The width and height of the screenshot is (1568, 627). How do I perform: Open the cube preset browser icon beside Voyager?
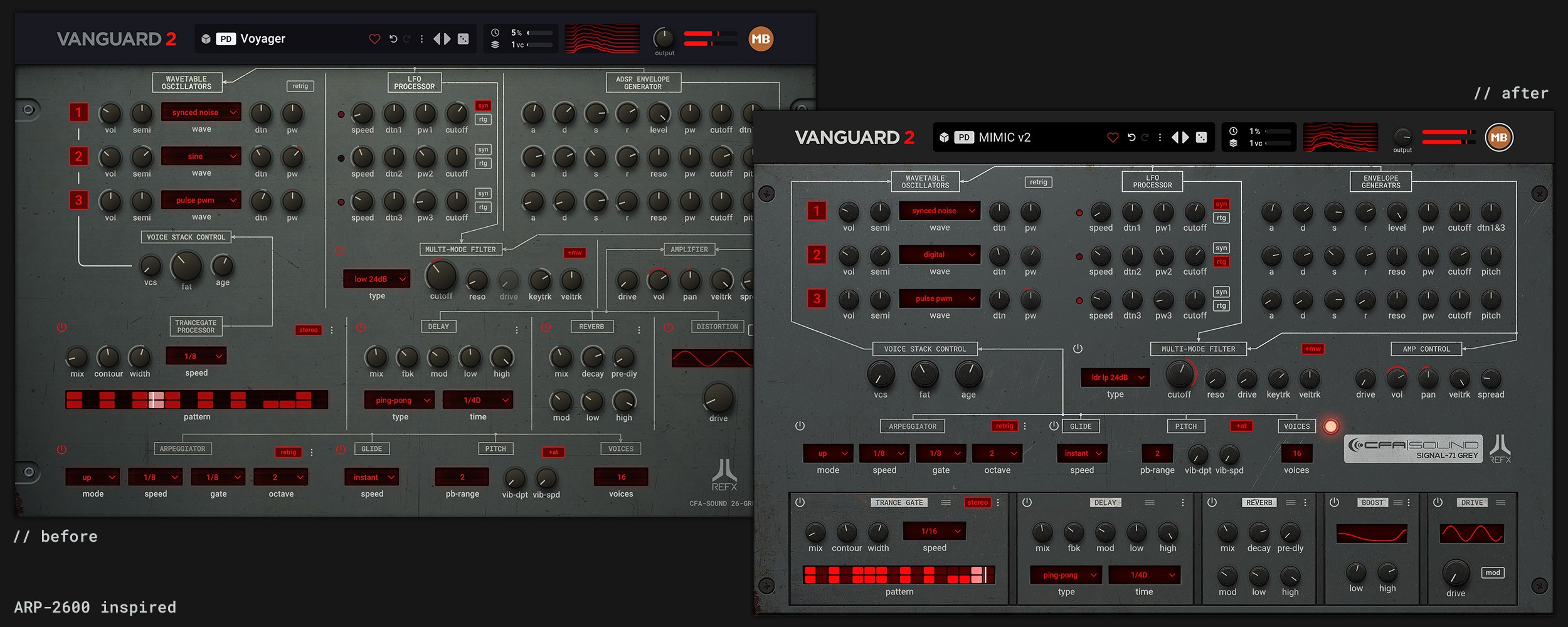coord(206,39)
